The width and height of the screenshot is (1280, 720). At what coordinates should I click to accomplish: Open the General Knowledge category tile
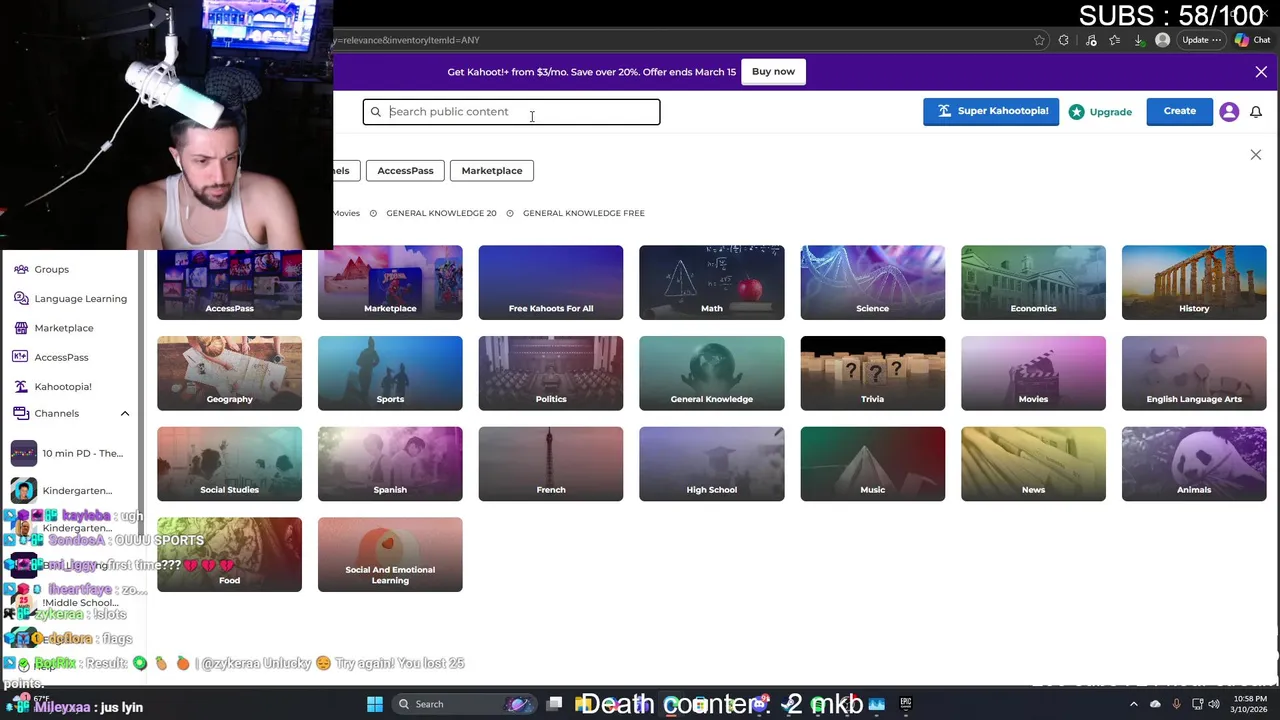click(712, 373)
